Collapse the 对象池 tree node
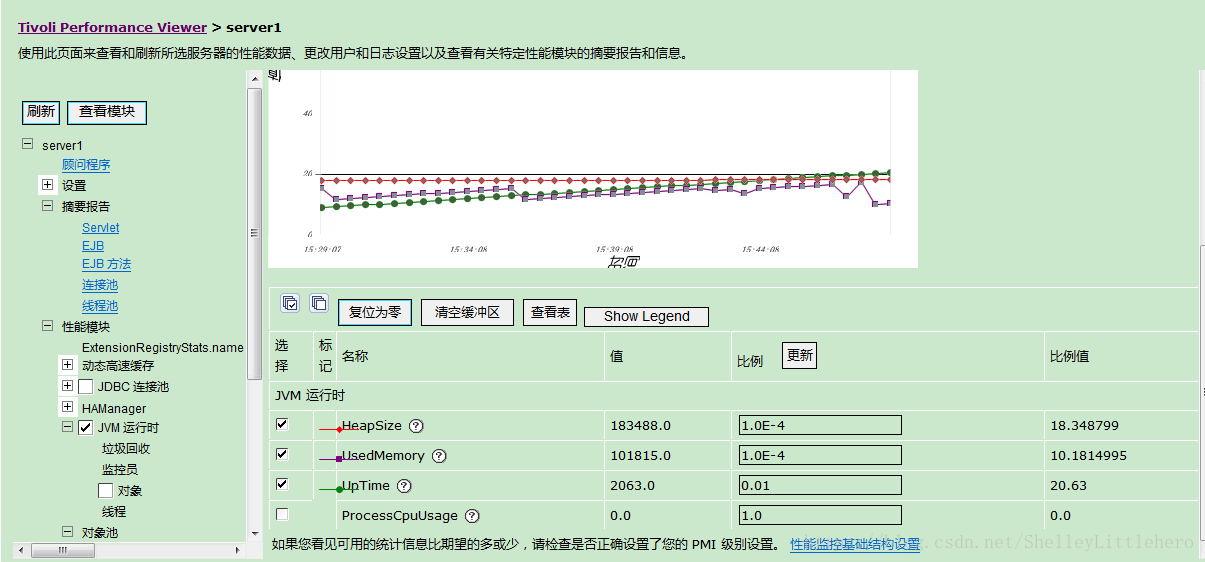 pyautogui.click(x=67, y=532)
